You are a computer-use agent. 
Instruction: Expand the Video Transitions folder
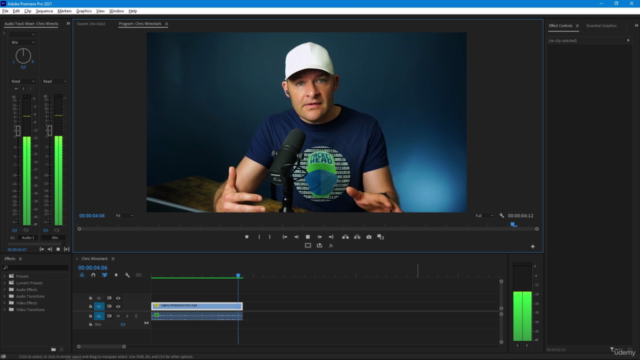(5, 310)
